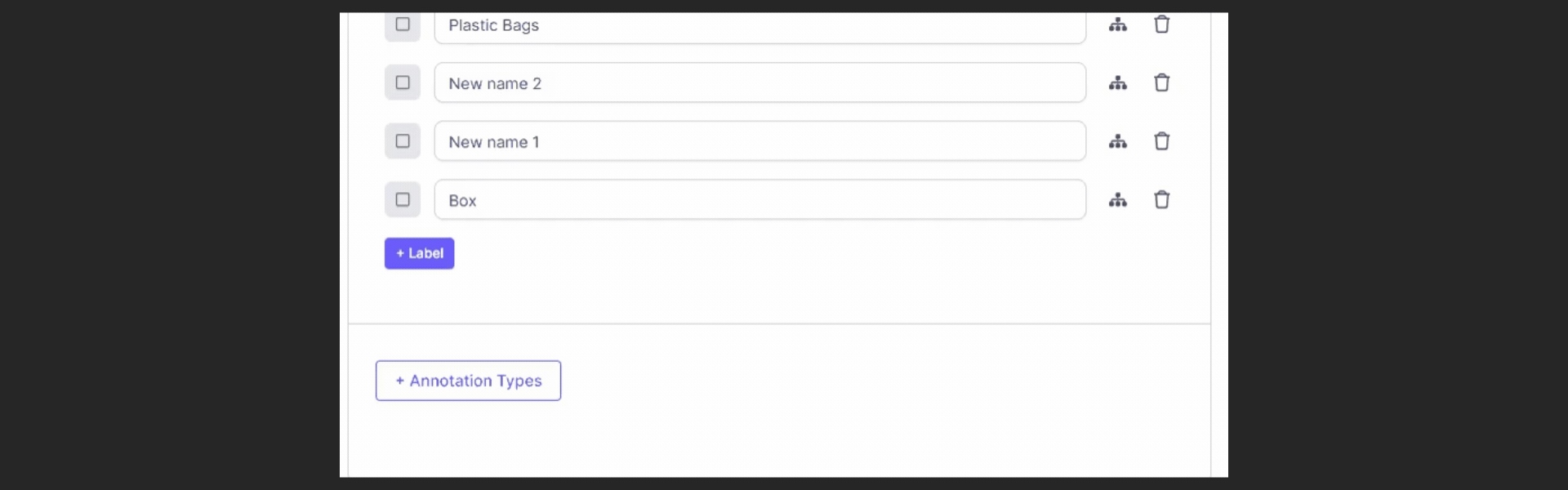Screen dimensions: 1568x490
Task: Focus the New name 2 text field
Action: tap(760, 82)
